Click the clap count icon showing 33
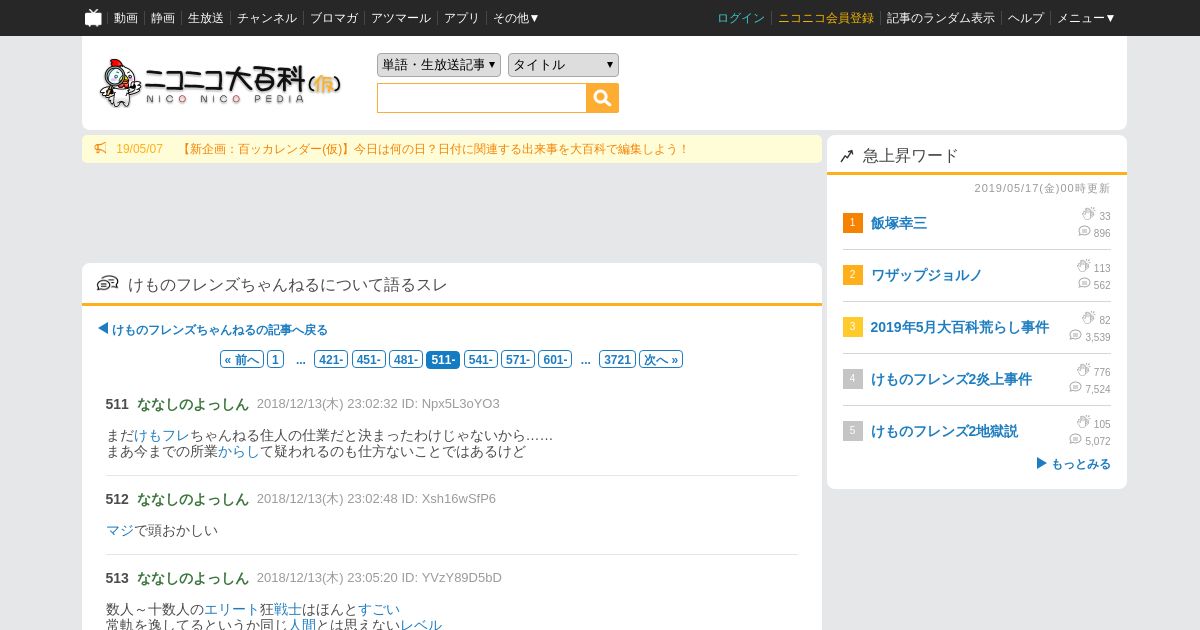The height and width of the screenshot is (630, 1200). 1088,214
